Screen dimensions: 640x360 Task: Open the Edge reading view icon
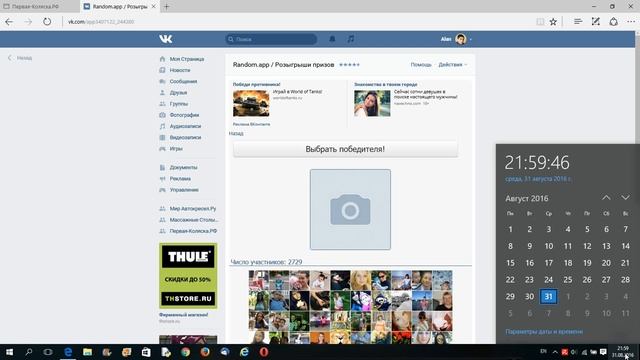coord(540,22)
